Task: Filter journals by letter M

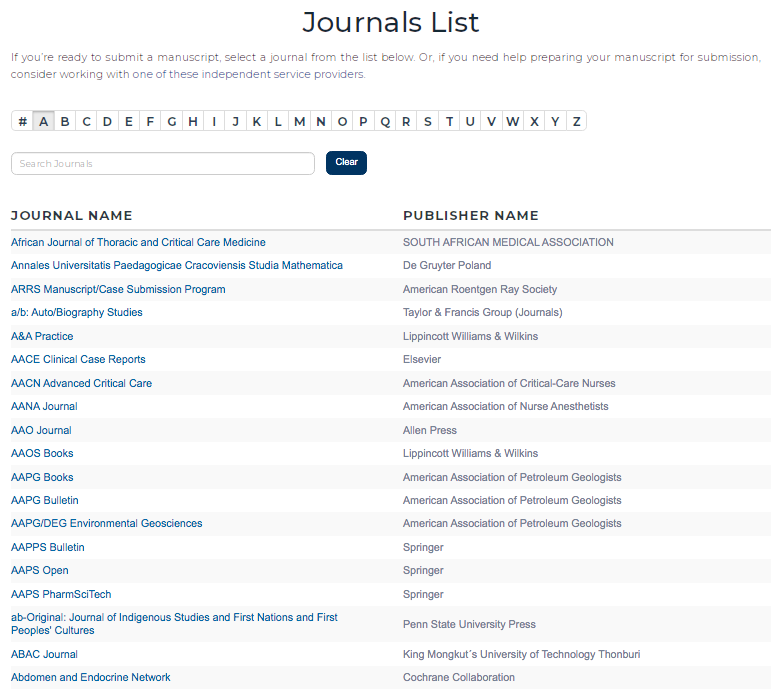Action: 300,121
